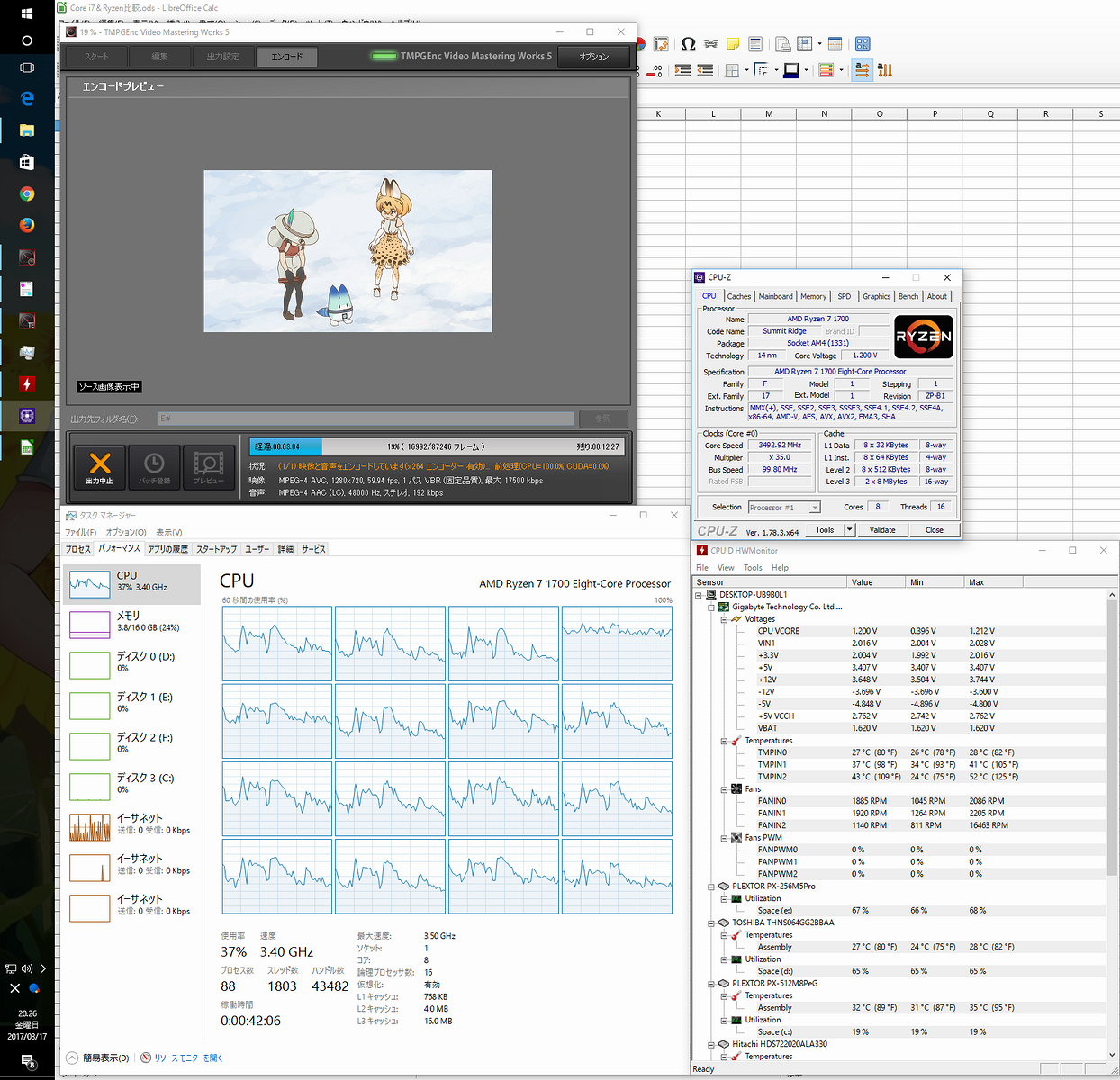Collapse the DESKTOP-UB9B0L1 tree node
This screenshot has height=1080, width=1120.
(x=700, y=595)
